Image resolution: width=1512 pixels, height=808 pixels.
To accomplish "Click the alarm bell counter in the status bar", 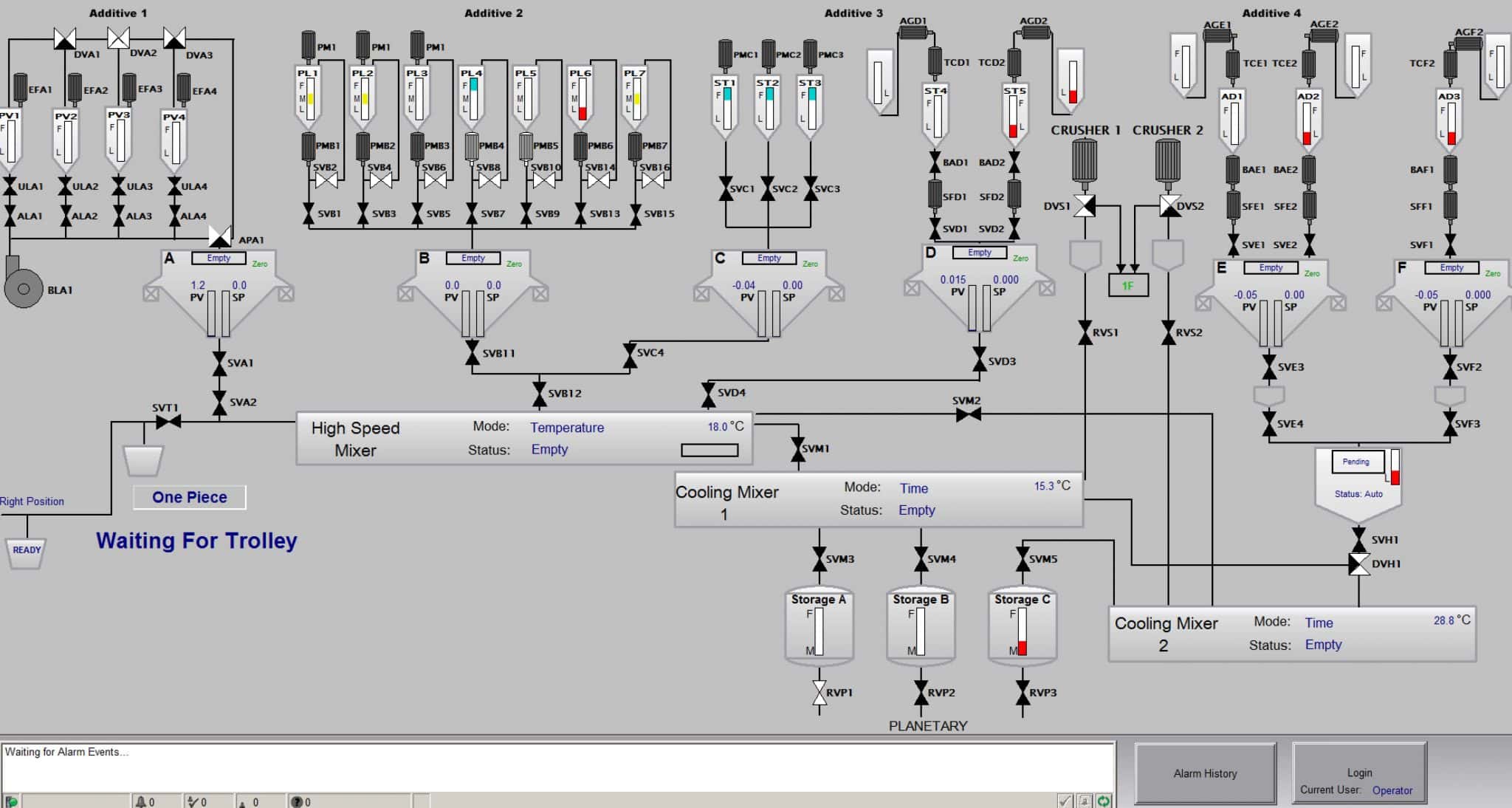I will click(x=142, y=801).
